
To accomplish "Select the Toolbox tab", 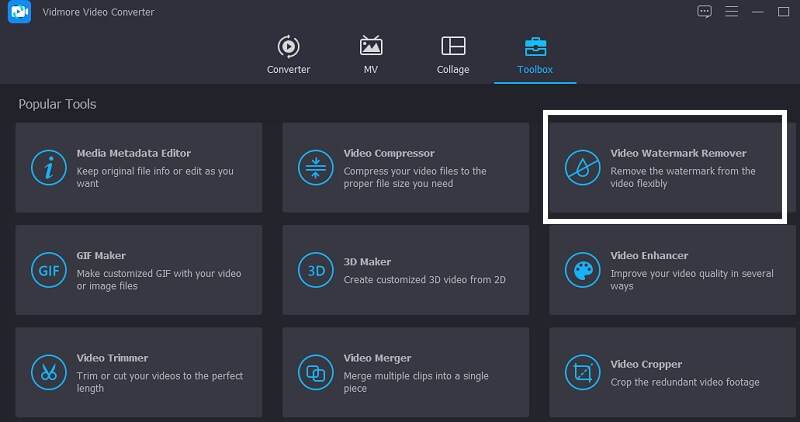I will point(535,55).
